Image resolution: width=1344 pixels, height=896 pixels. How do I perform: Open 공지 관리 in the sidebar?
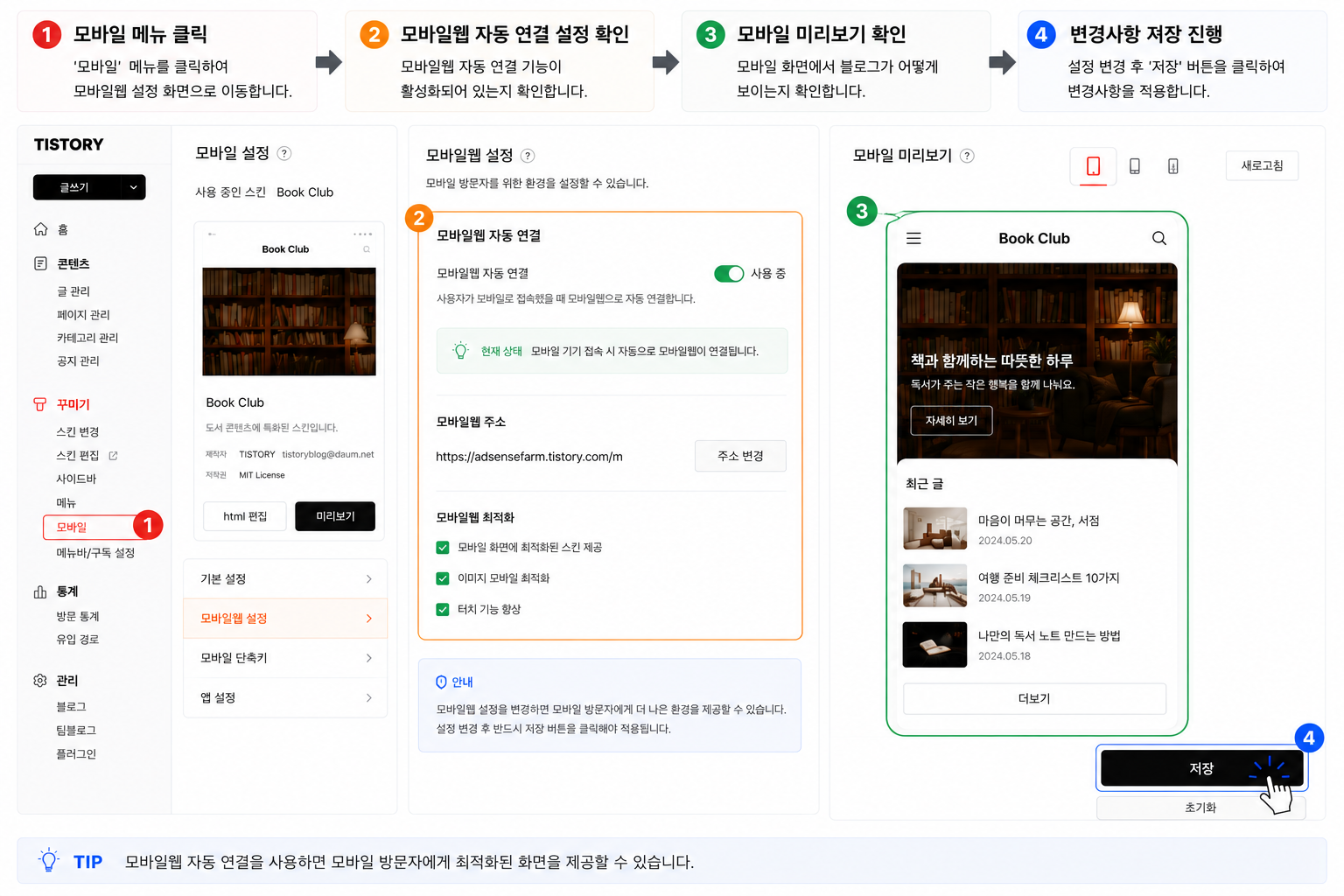point(78,361)
